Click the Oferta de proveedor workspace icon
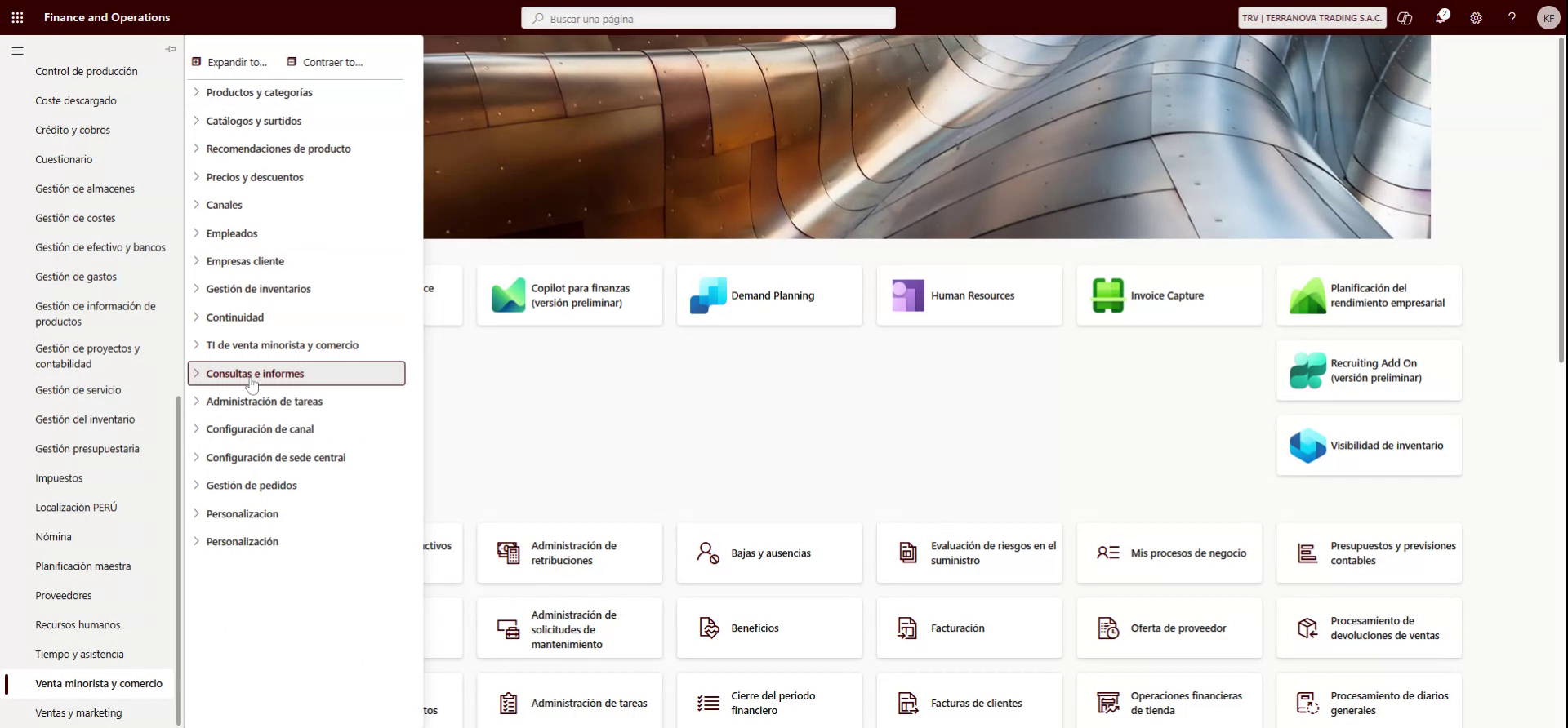The image size is (1568, 728). (1108, 628)
